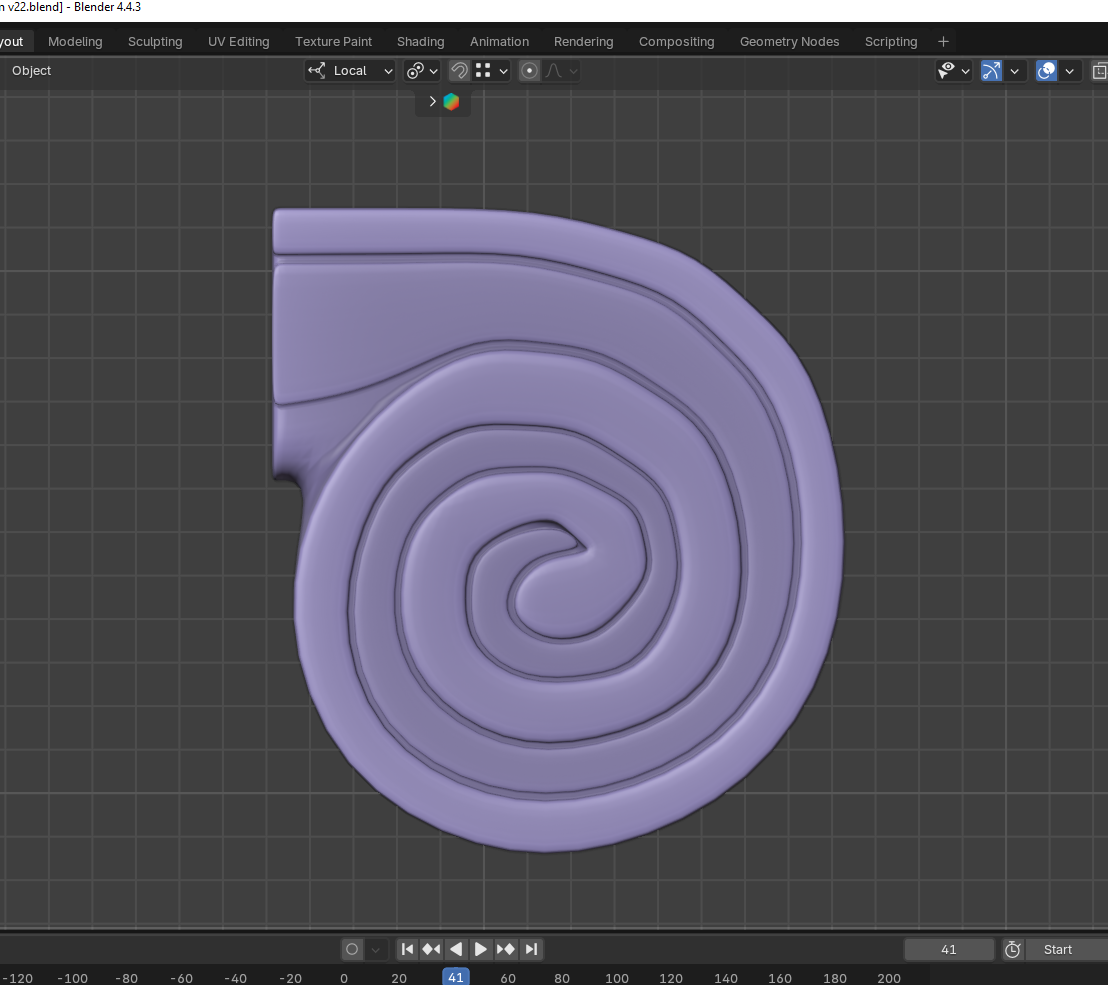Open the Local transform orientation dropdown
Screen dimensions: 1108x985
[x=350, y=71]
